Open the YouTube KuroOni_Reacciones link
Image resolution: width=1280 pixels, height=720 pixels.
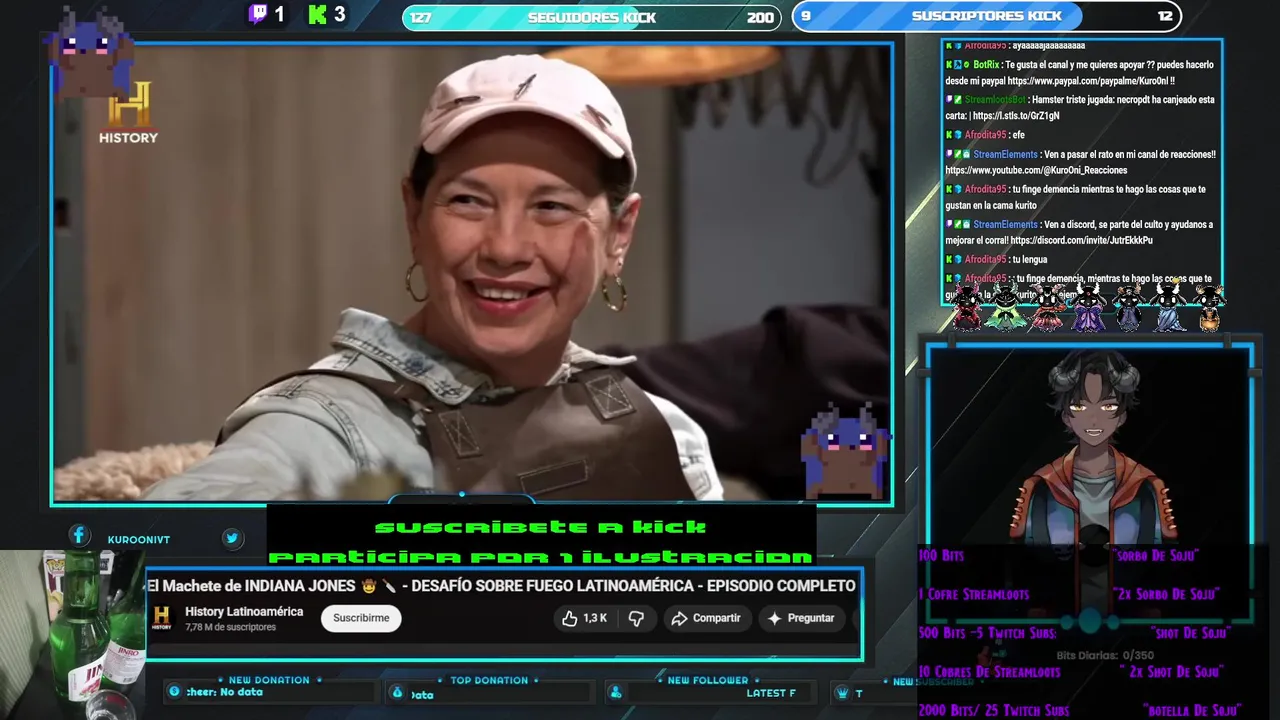click(1036, 170)
